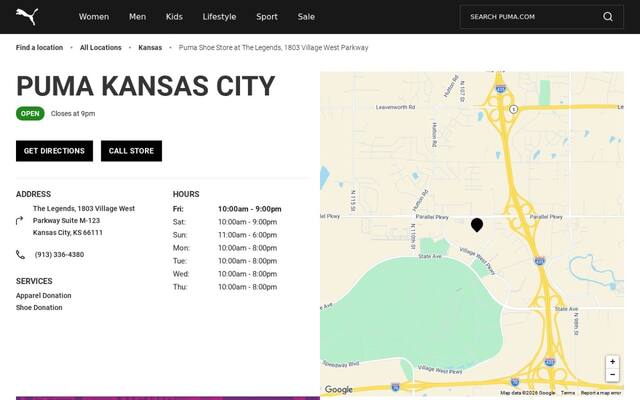This screenshot has width=640, height=400.
Task: Click the Shoe Donation service text
Action: pos(39,308)
